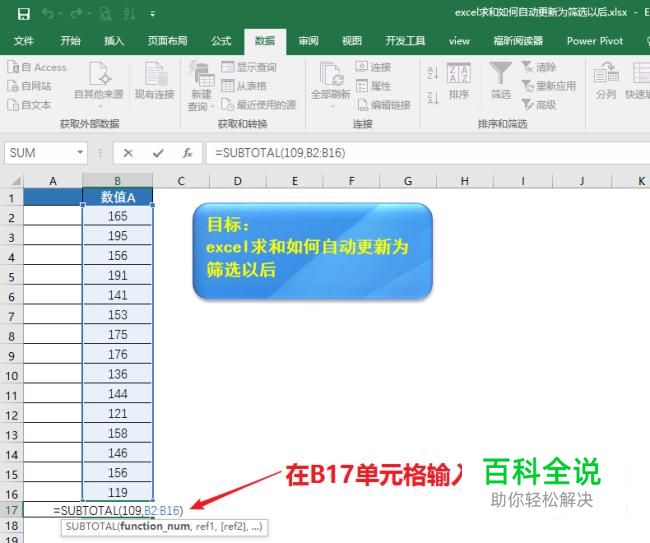Select row 10 header
This screenshot has height=543, width=650.
tap(12, 376)
